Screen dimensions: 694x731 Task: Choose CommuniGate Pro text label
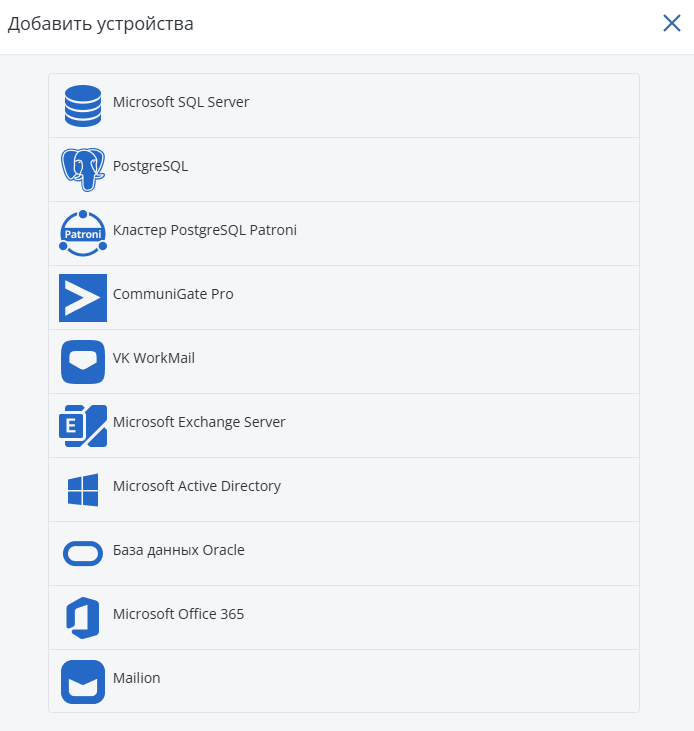click(173, 294)
